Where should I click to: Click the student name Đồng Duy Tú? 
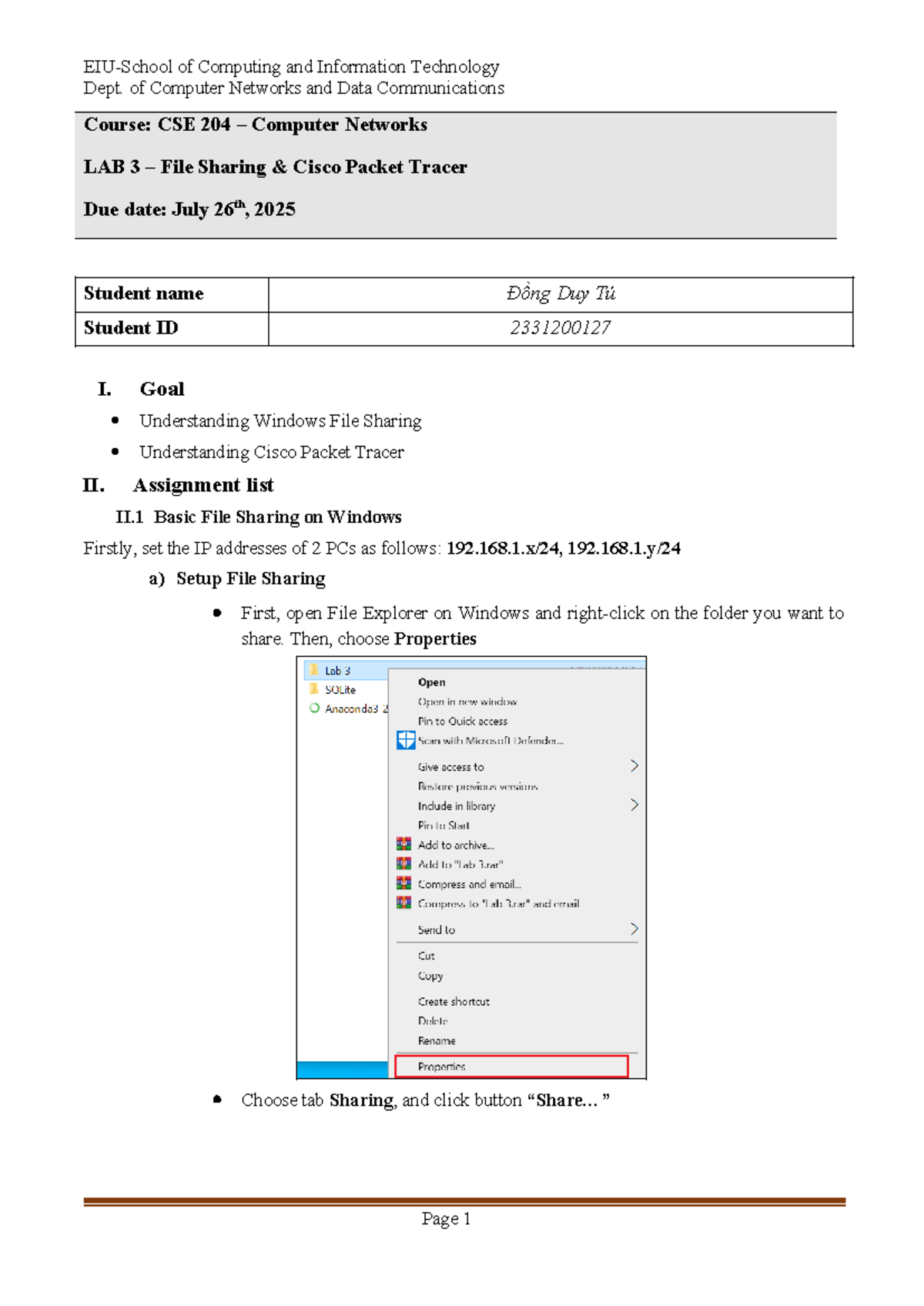click(x=561, y=293)
